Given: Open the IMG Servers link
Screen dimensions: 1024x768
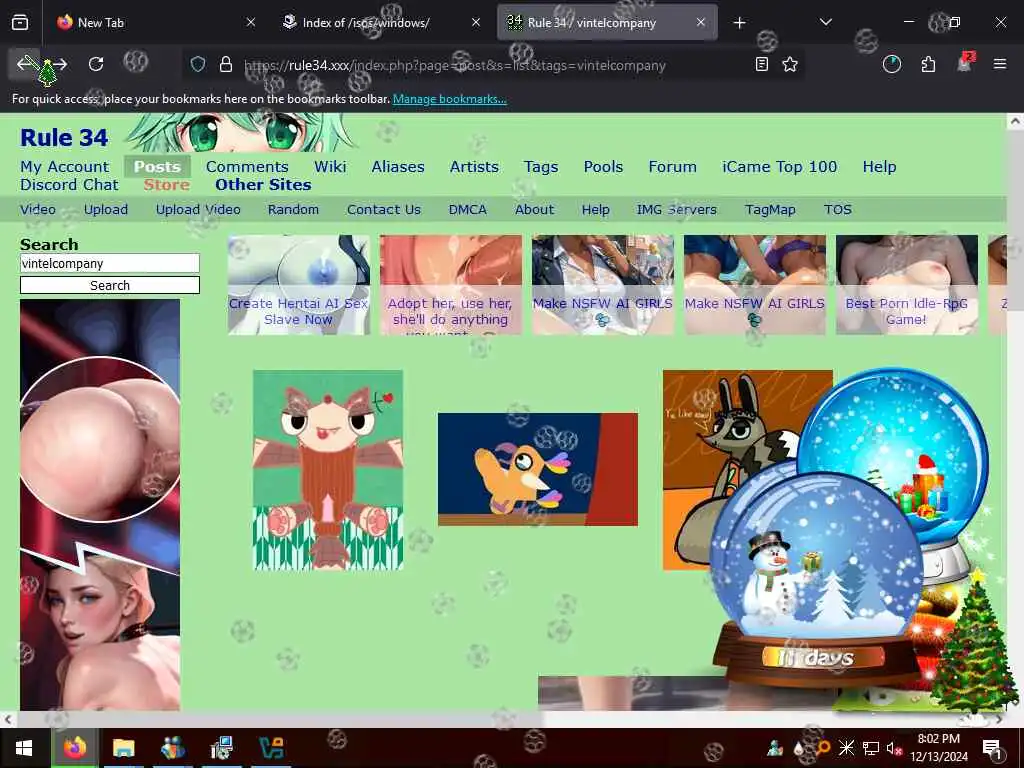Looking at the screenshot, I should (x=677, y=210).
